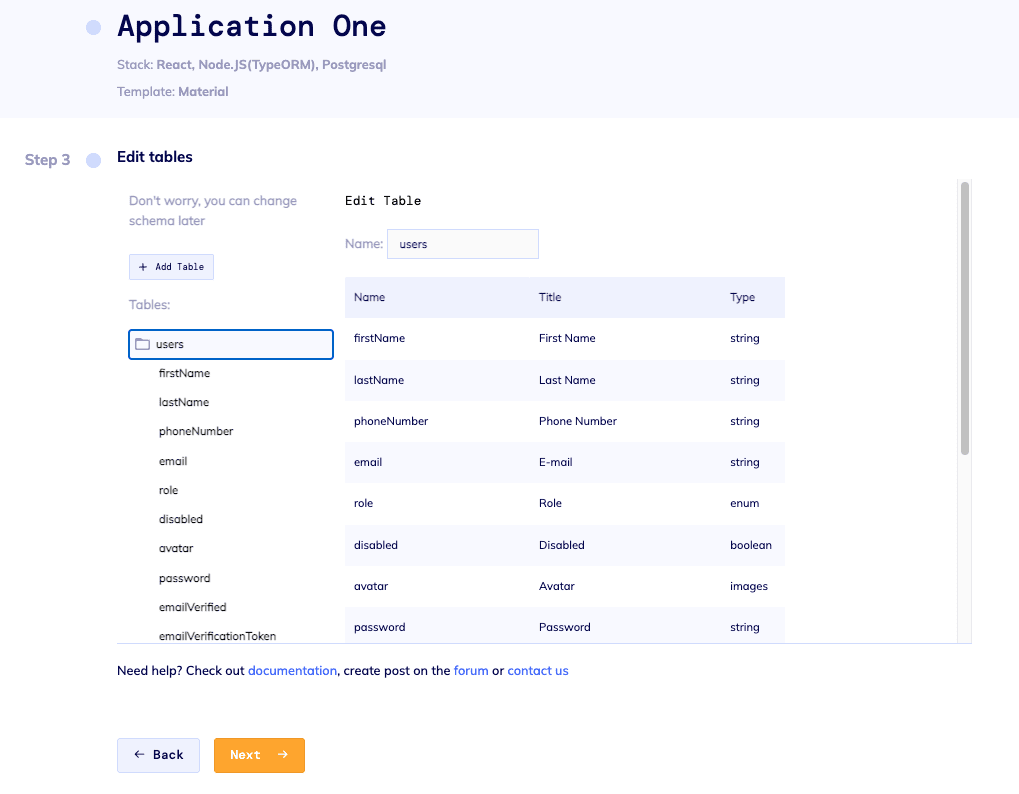Click the left arrow icon in Back button
Screen dimensions: 1019x794
[139, 754]
